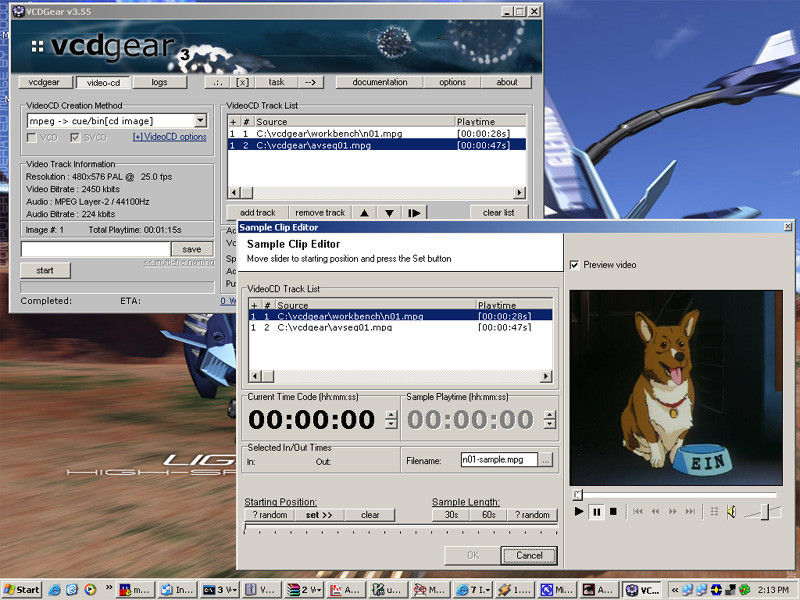
Task: Click the Start button on the taskbar
Action: [21, 590]
